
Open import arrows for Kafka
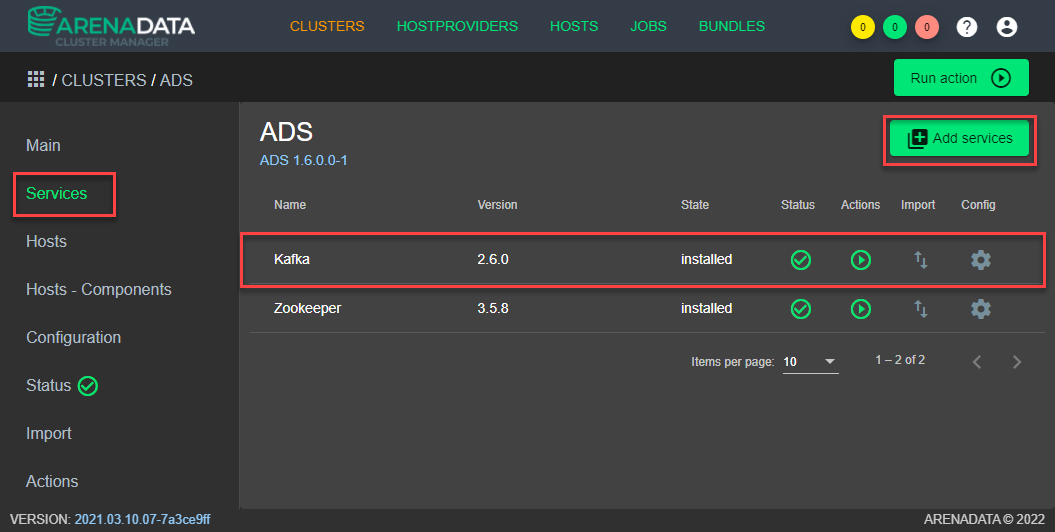920,260
